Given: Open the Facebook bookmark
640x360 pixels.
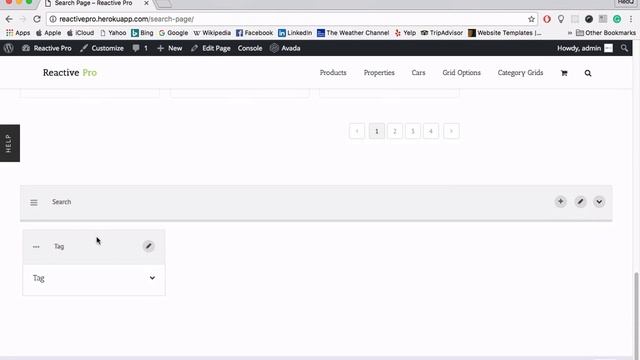Looking at the screenshot, I should [255, 33].
